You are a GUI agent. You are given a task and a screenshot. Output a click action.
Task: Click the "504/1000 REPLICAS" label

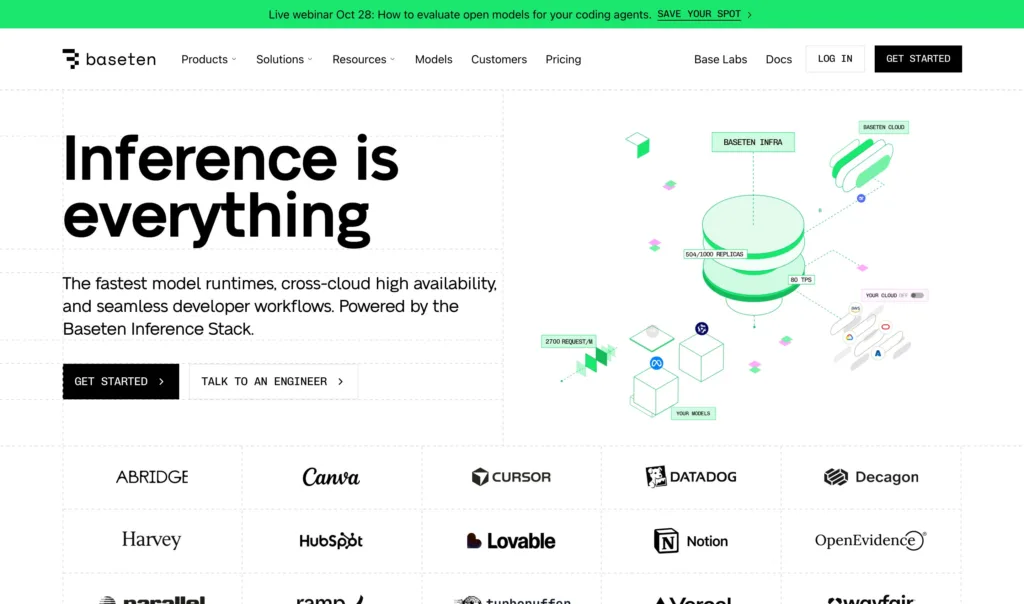714,254
